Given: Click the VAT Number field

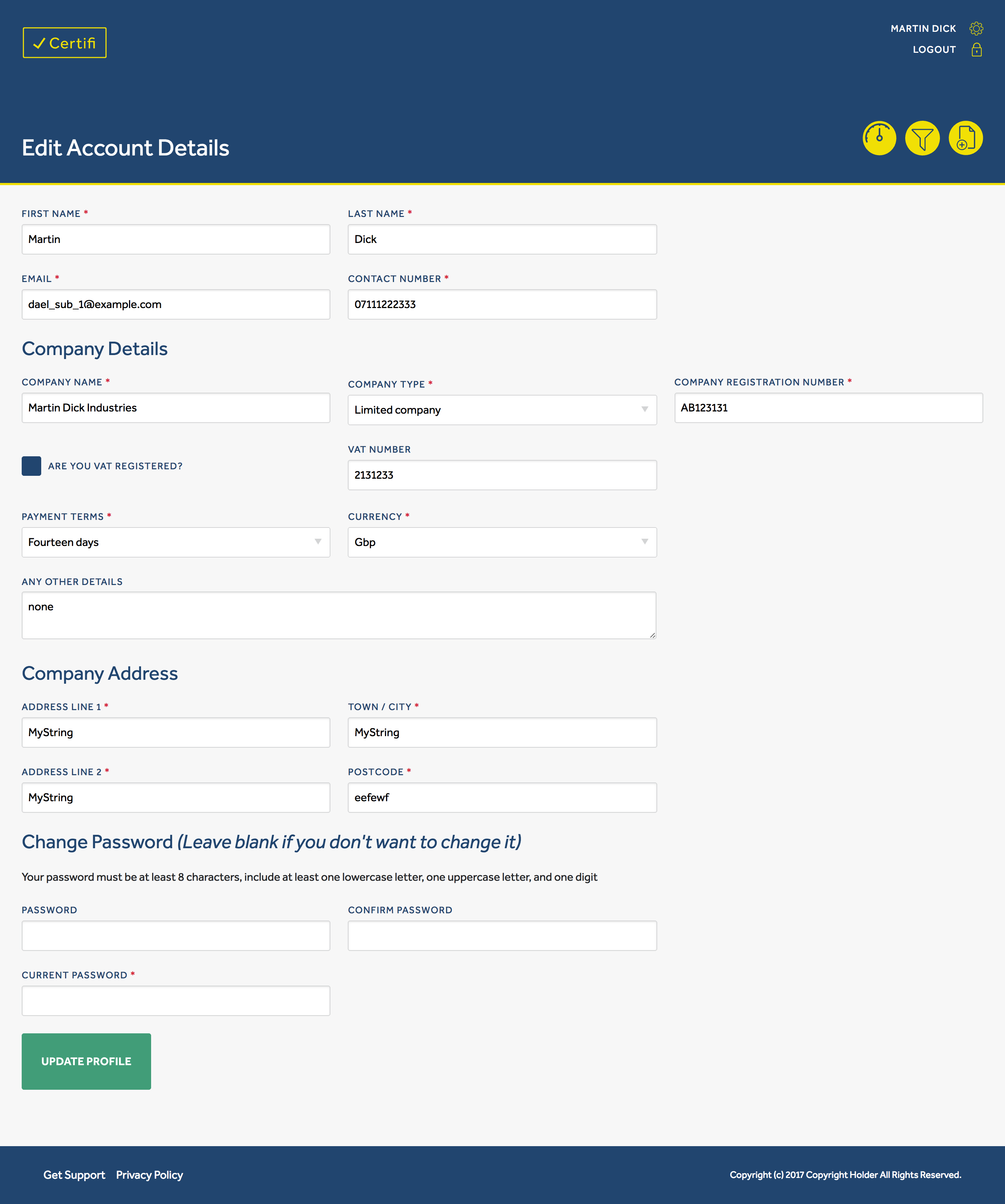Looking at the screenshot, I should pyautogui.click(x=502, y=475).
